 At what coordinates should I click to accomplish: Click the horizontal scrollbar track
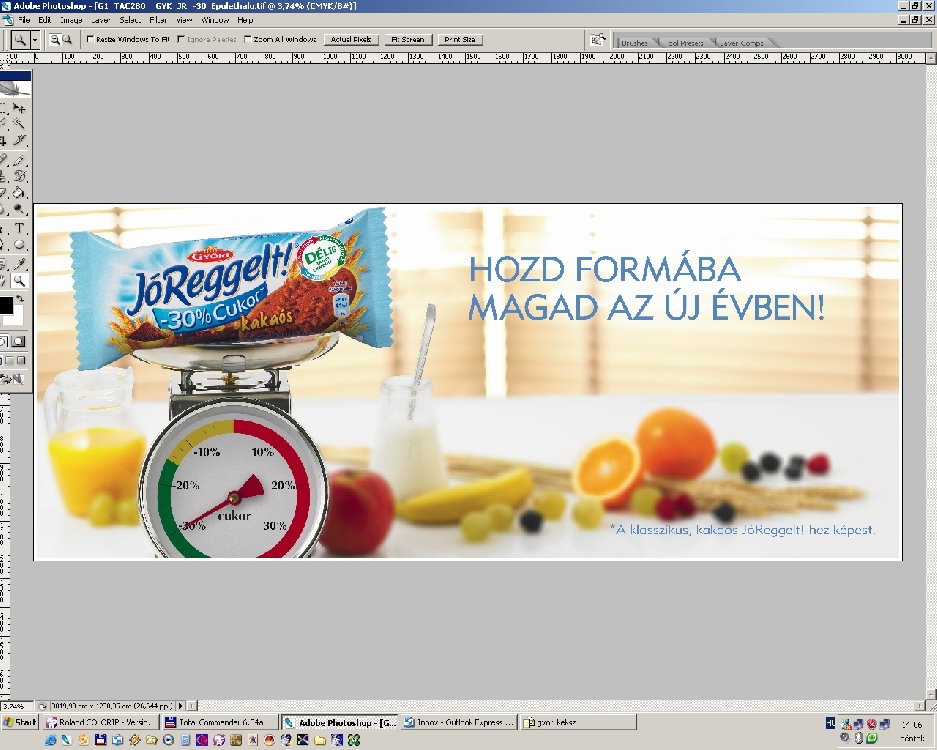pos(556,706)
